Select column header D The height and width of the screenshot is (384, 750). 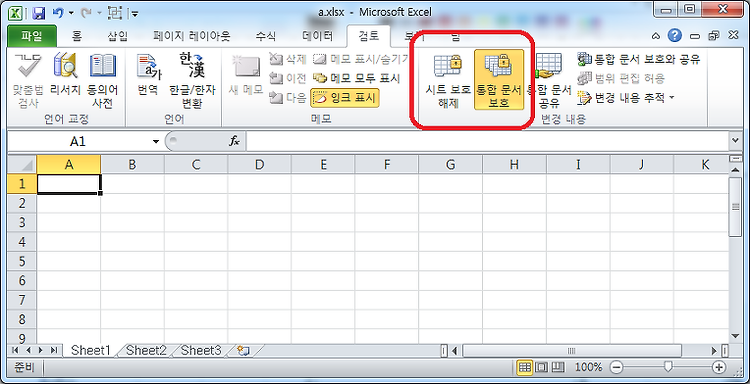[x=259, y=165]
